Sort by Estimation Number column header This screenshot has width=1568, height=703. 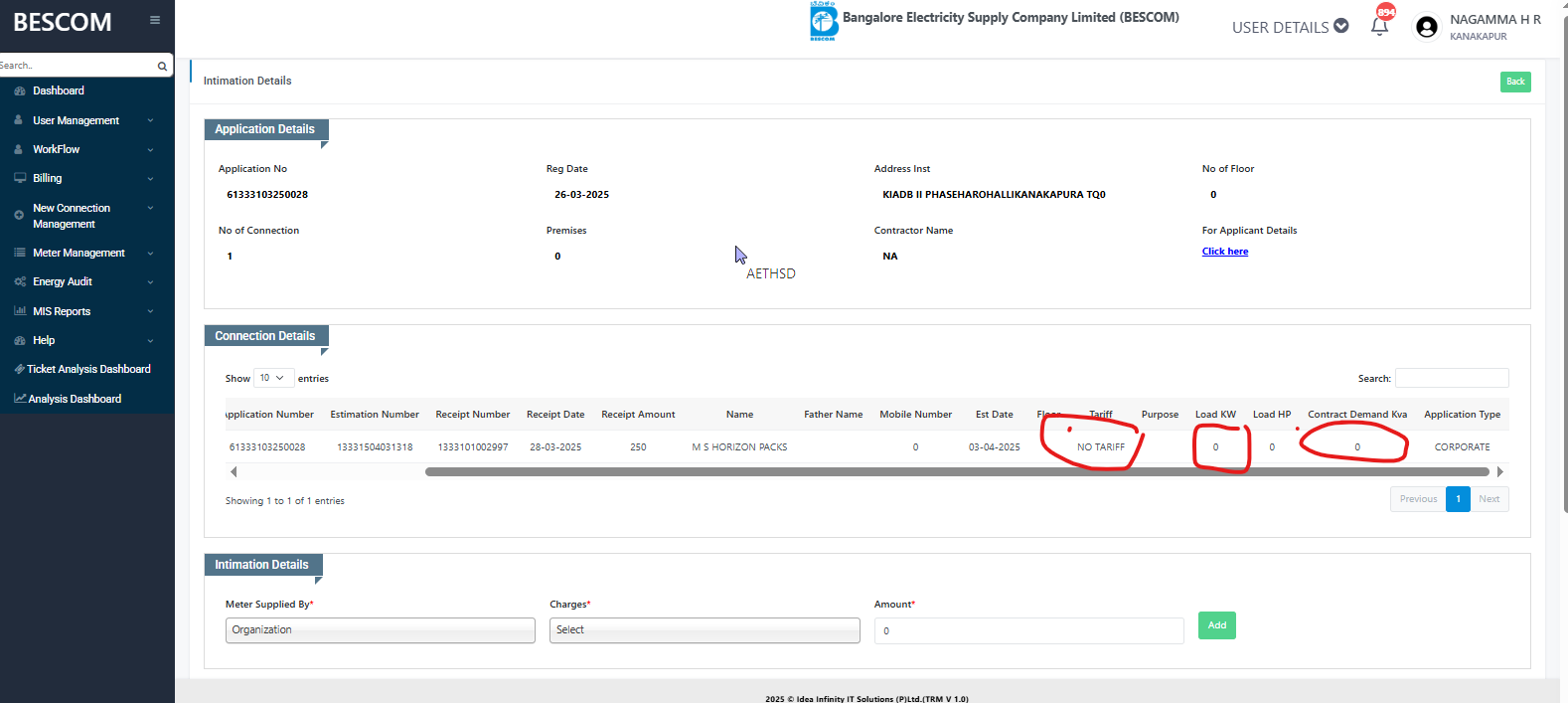pyautogui.click(x=375, y=415)
